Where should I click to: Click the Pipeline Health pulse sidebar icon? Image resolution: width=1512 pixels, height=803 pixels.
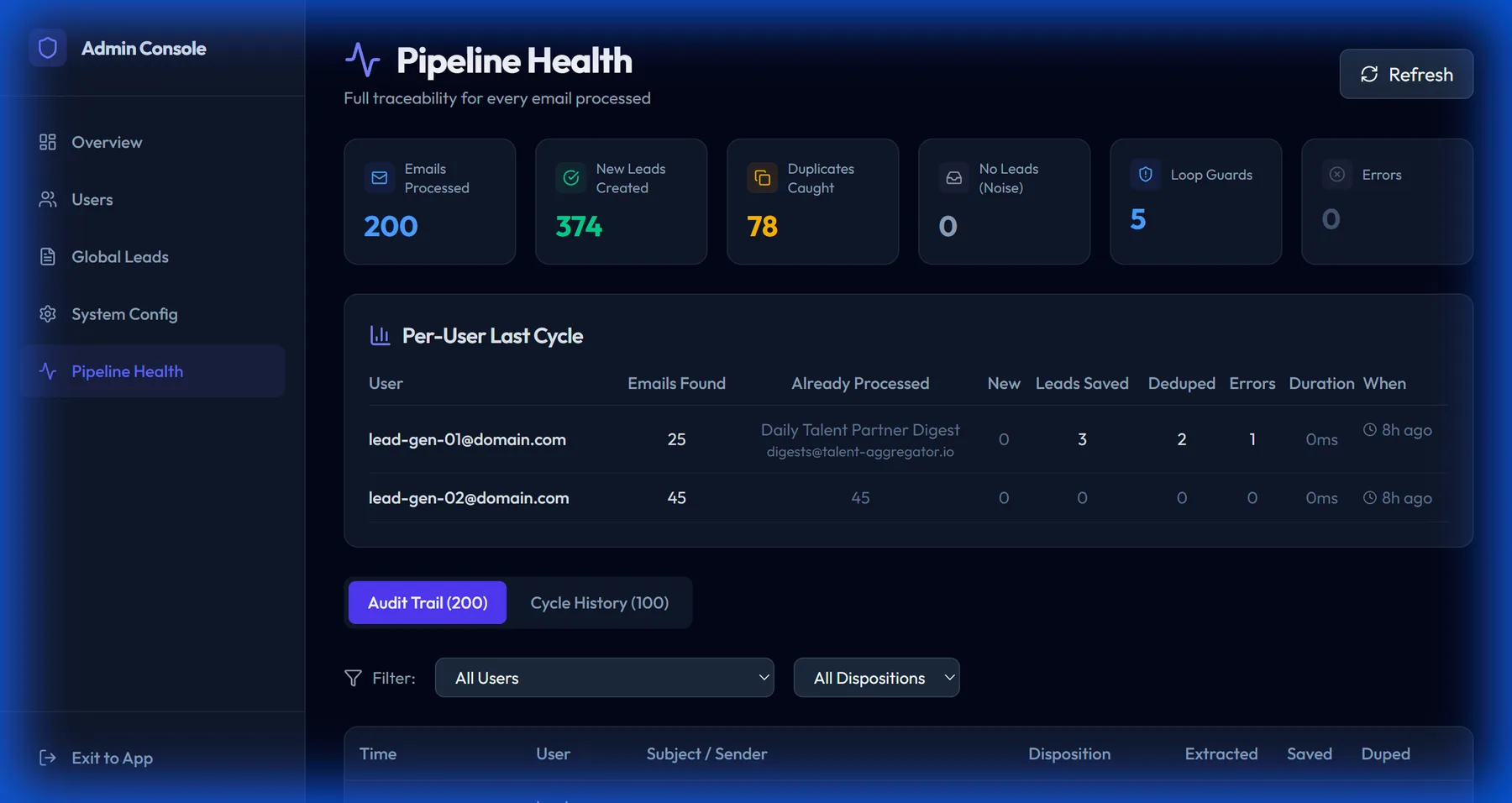point(48,370)
